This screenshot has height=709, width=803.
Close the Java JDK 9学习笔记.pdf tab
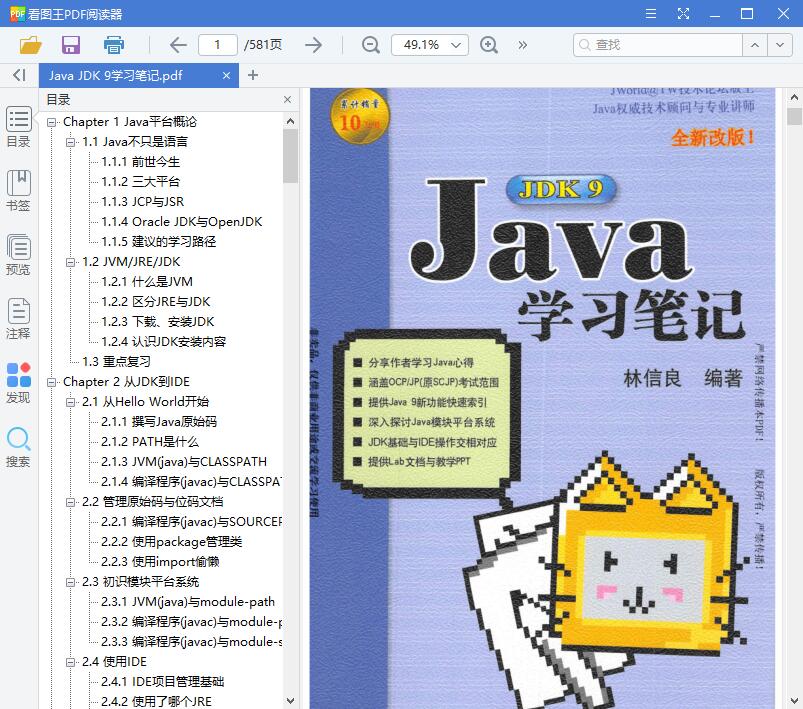pos(226,75)
